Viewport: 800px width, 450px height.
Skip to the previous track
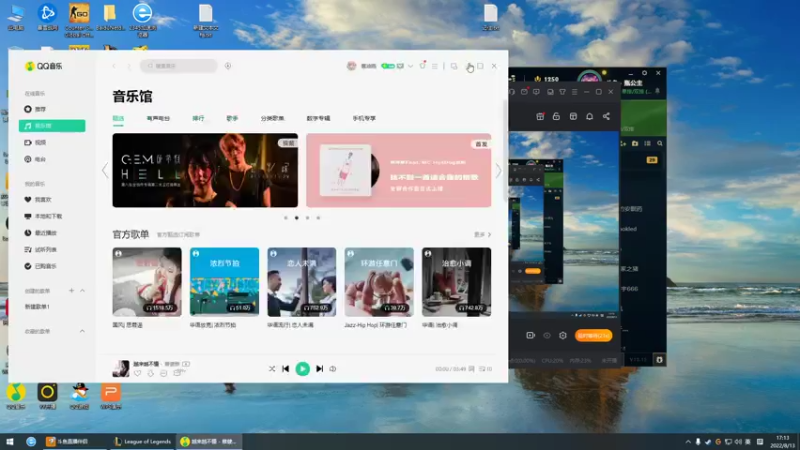pos(286,369)
